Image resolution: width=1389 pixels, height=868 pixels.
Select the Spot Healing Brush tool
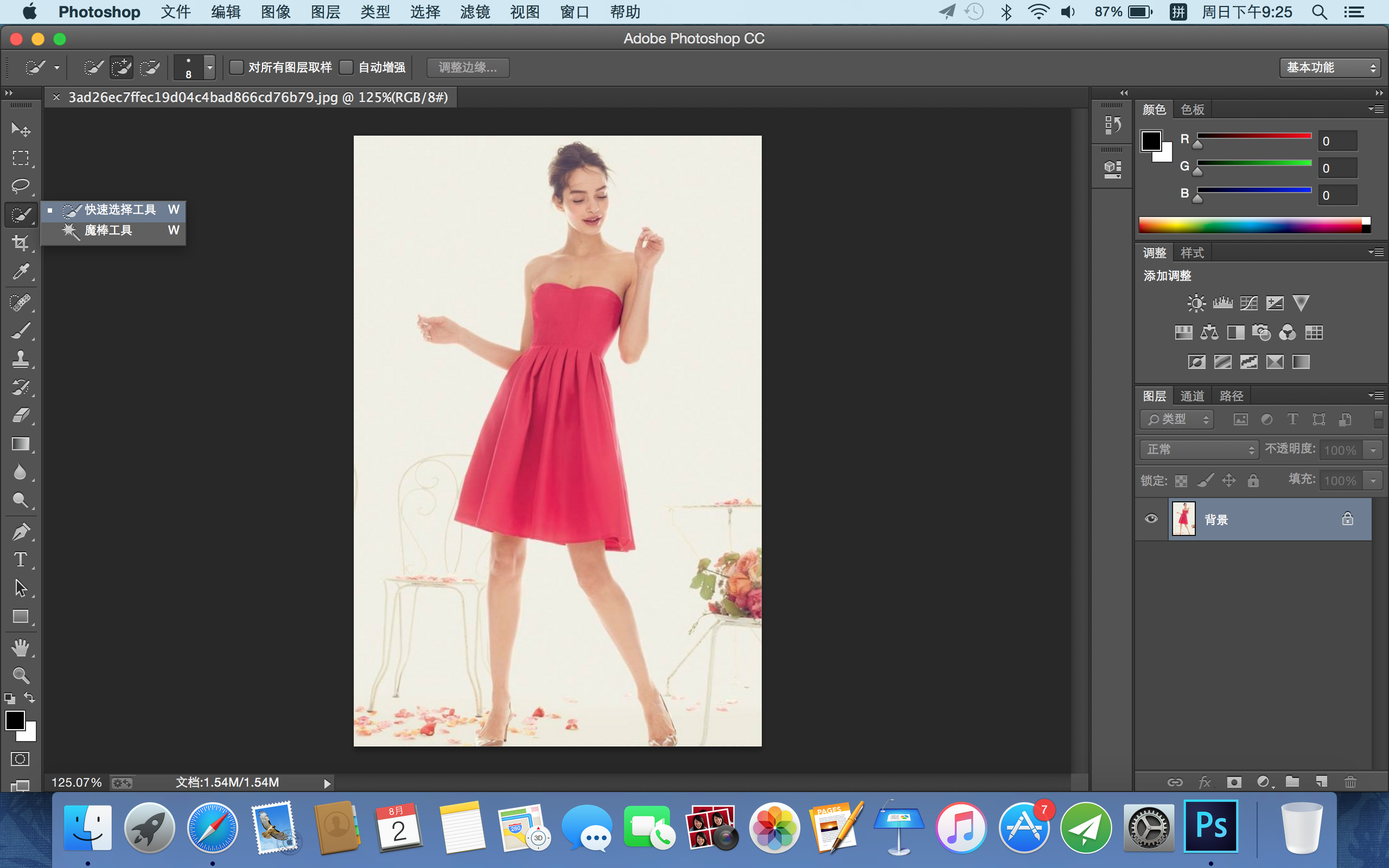21,303
